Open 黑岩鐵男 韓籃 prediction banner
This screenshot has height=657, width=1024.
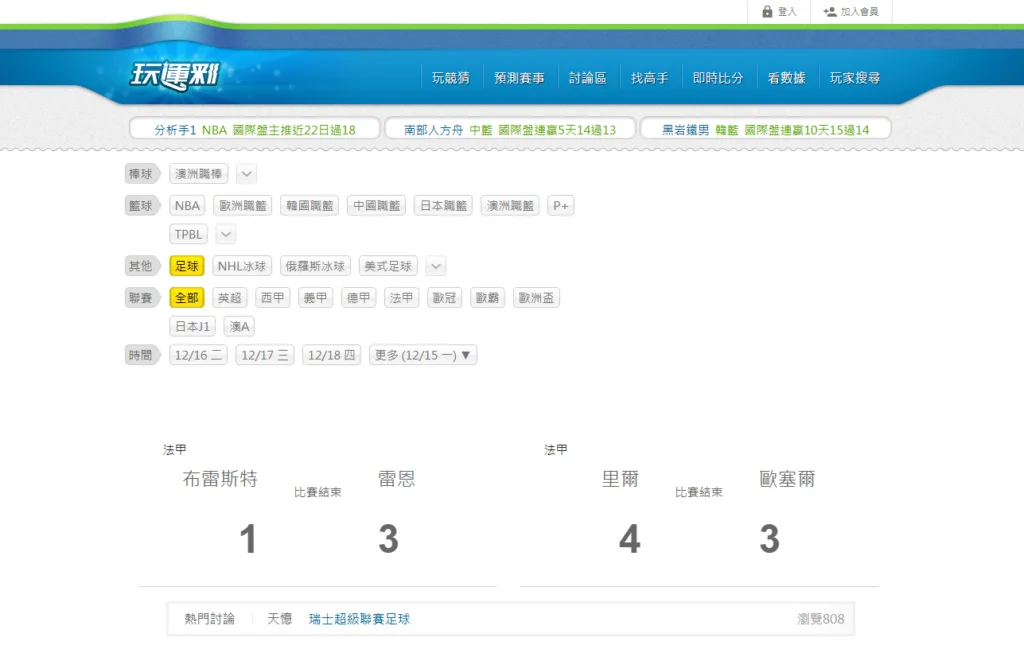pos(765,130)
